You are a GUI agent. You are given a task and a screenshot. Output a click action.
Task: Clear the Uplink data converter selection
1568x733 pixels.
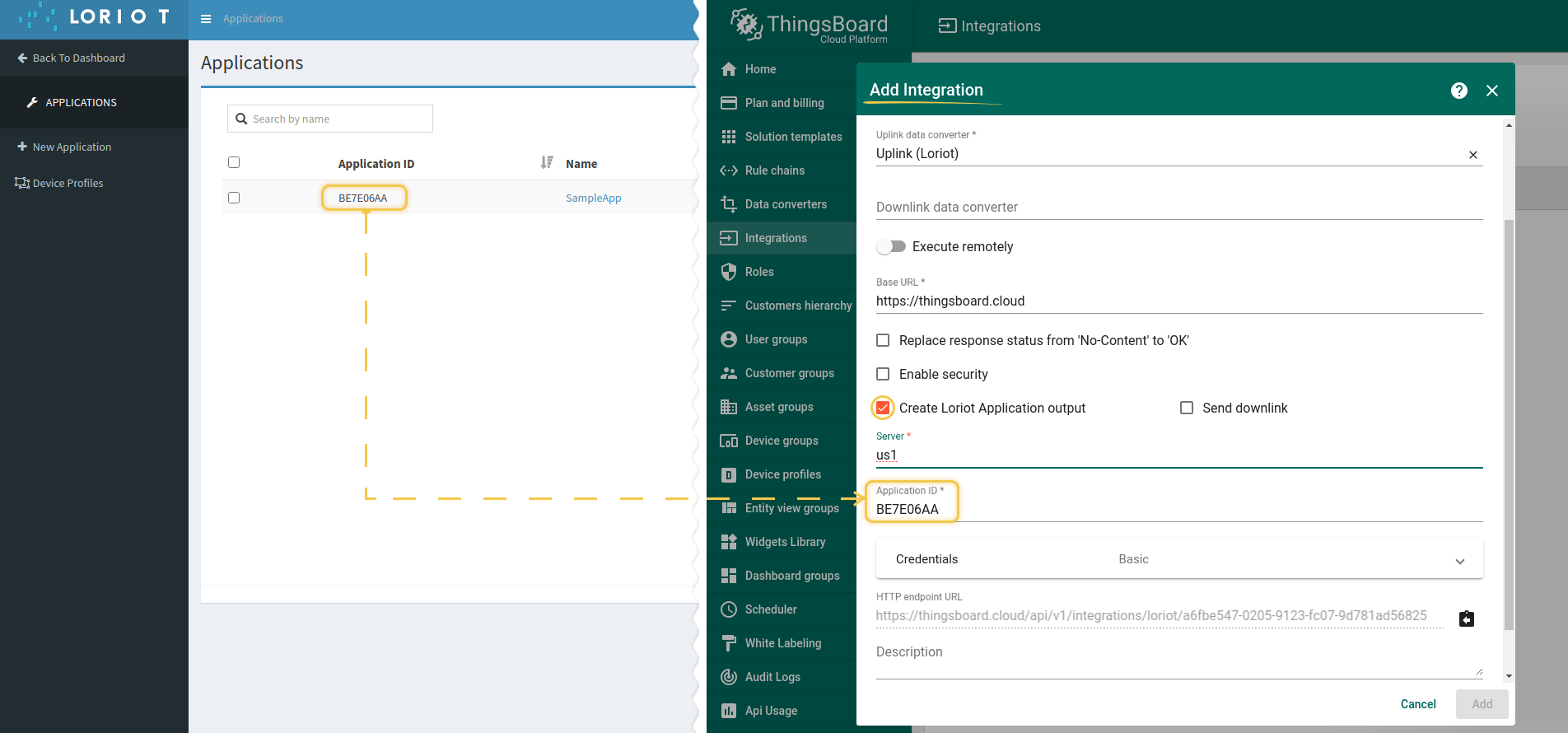(x=1473, y=155)
